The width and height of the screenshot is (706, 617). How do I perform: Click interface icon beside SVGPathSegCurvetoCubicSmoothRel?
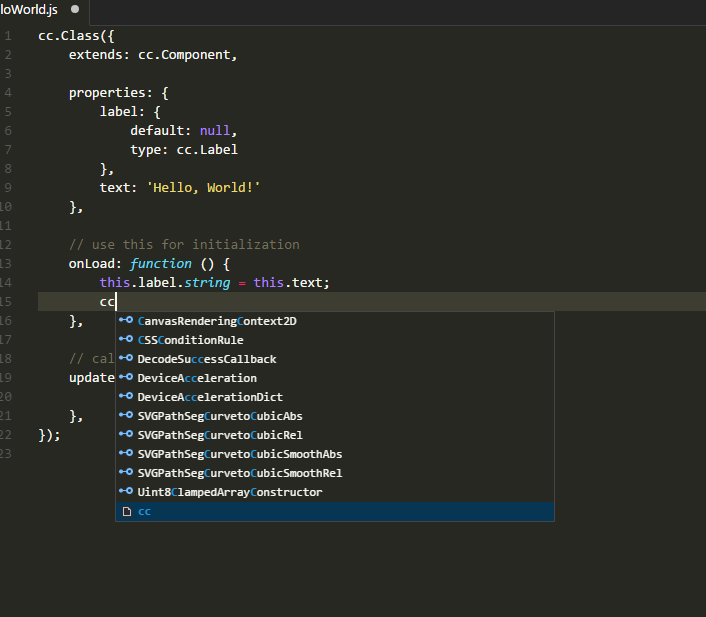pos(126,472)
